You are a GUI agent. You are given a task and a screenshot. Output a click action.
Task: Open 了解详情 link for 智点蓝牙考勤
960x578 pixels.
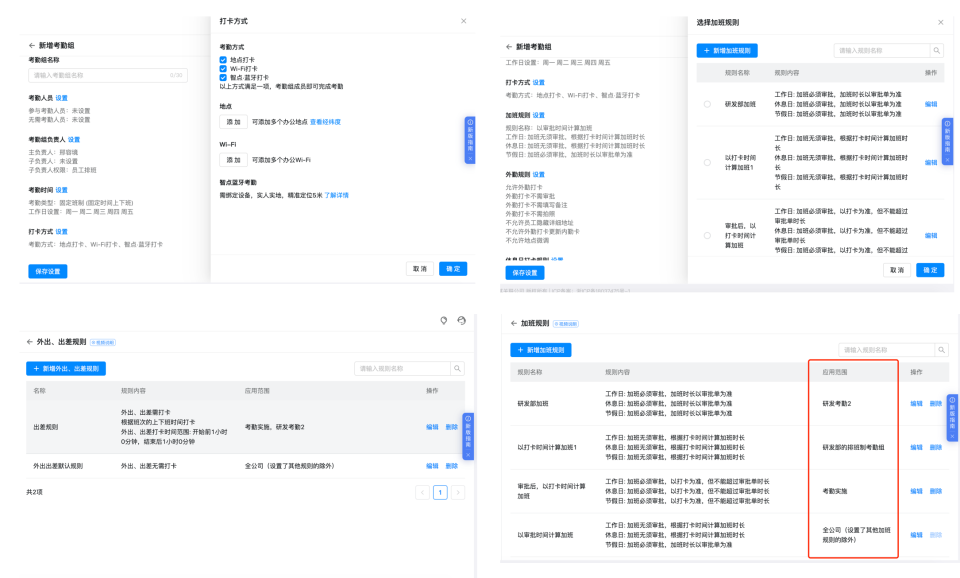click(336, 195)
